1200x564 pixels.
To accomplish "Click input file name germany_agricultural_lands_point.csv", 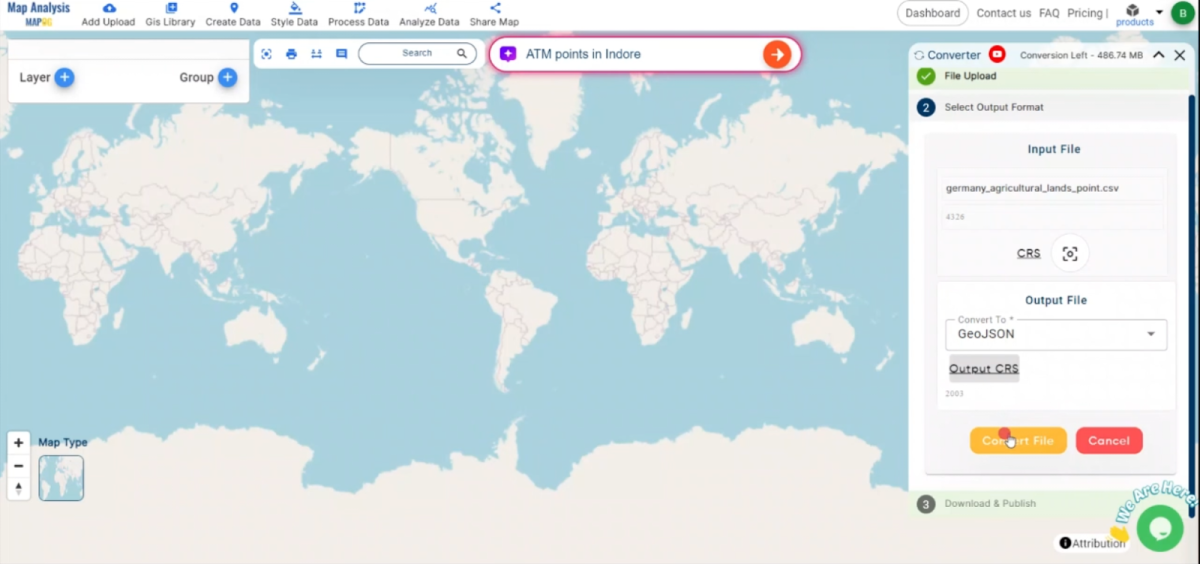I will pyautogui.click(x=1032, y=188).
